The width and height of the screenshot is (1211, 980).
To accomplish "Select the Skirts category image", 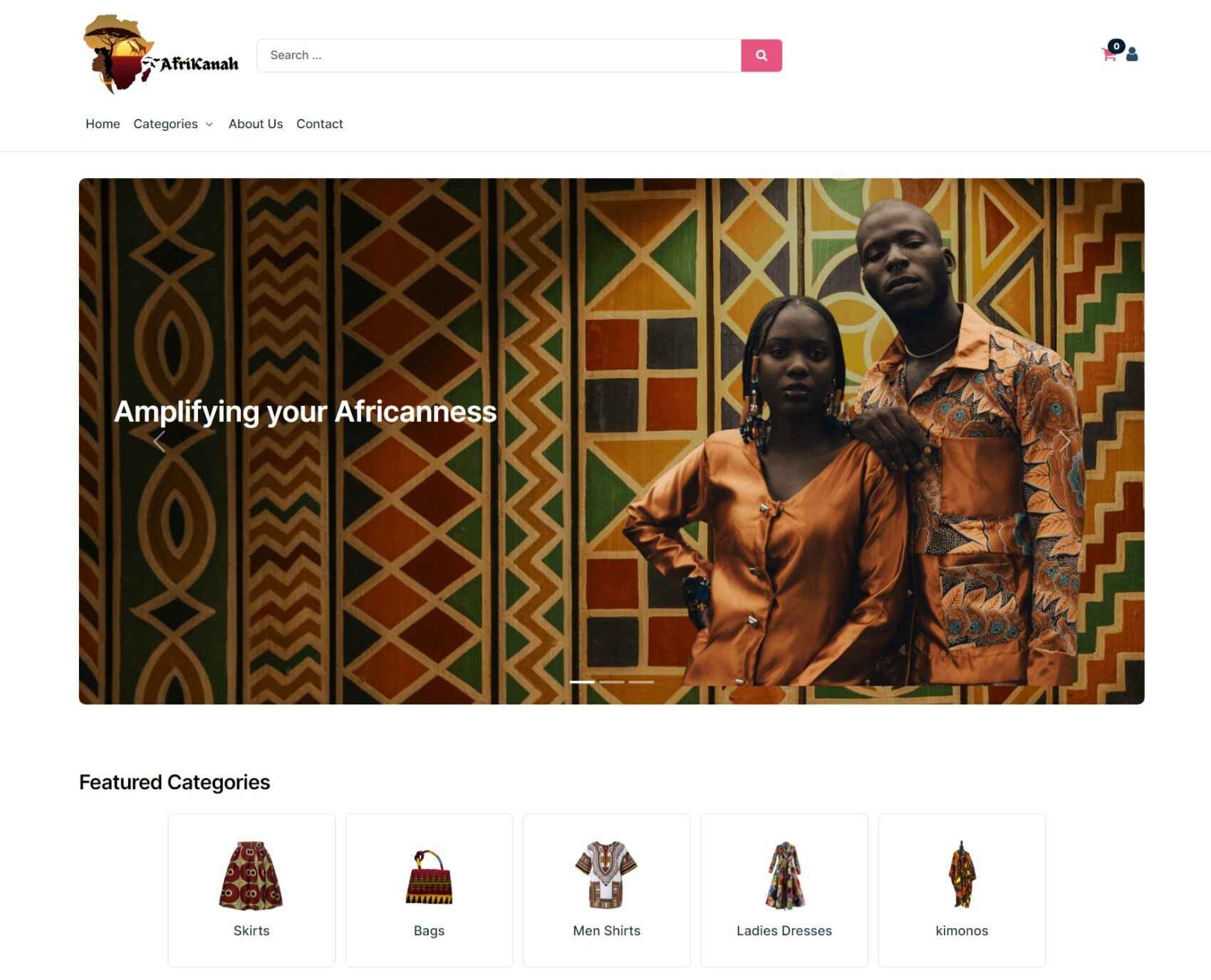I will point(251,875).
